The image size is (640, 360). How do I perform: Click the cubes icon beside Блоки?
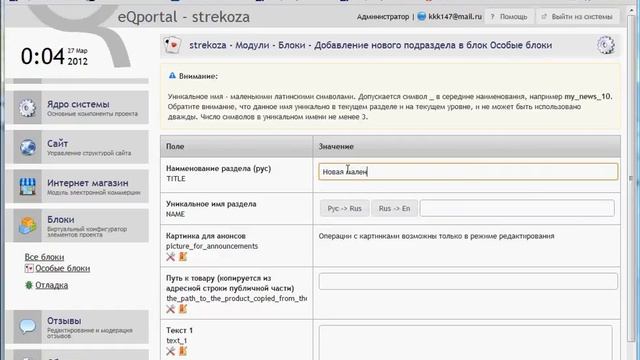coord(27,225)
